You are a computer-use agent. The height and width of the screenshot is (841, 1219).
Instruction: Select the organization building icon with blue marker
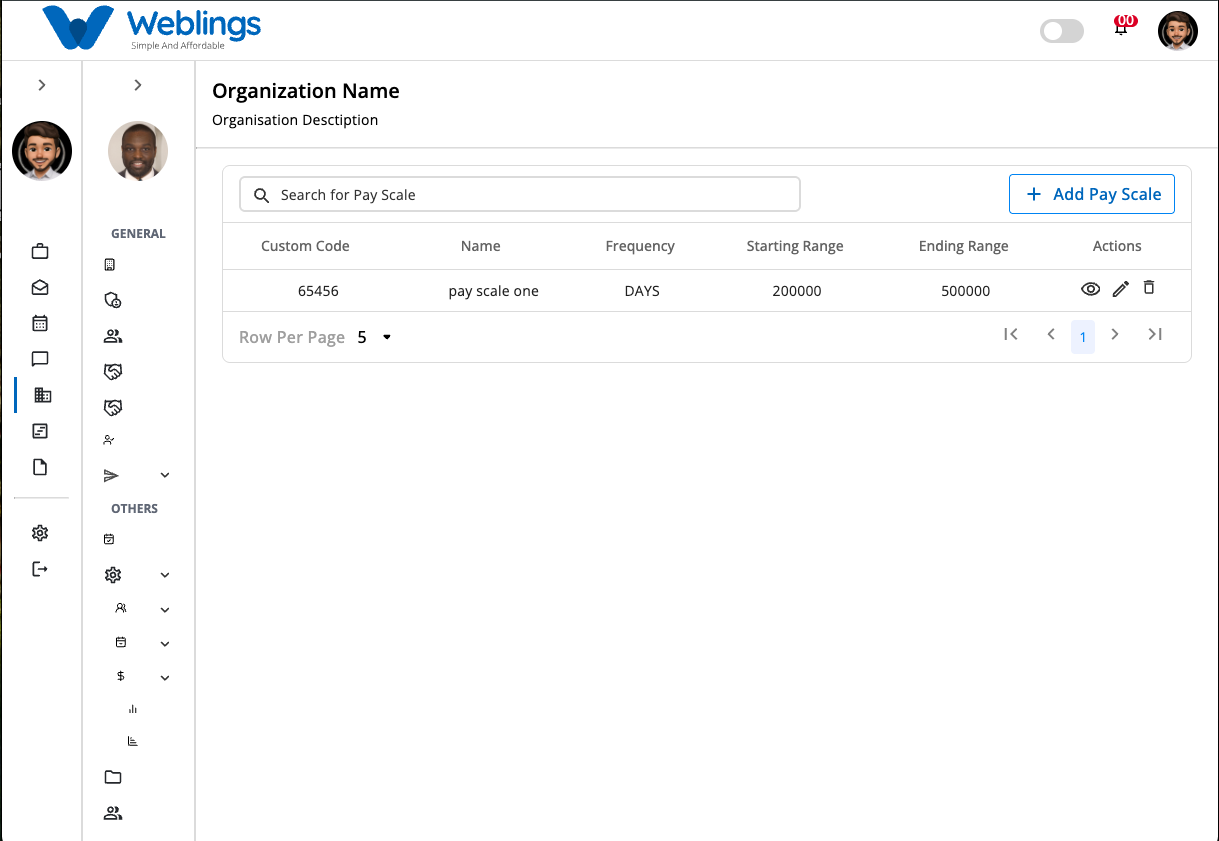pos(42,395)
